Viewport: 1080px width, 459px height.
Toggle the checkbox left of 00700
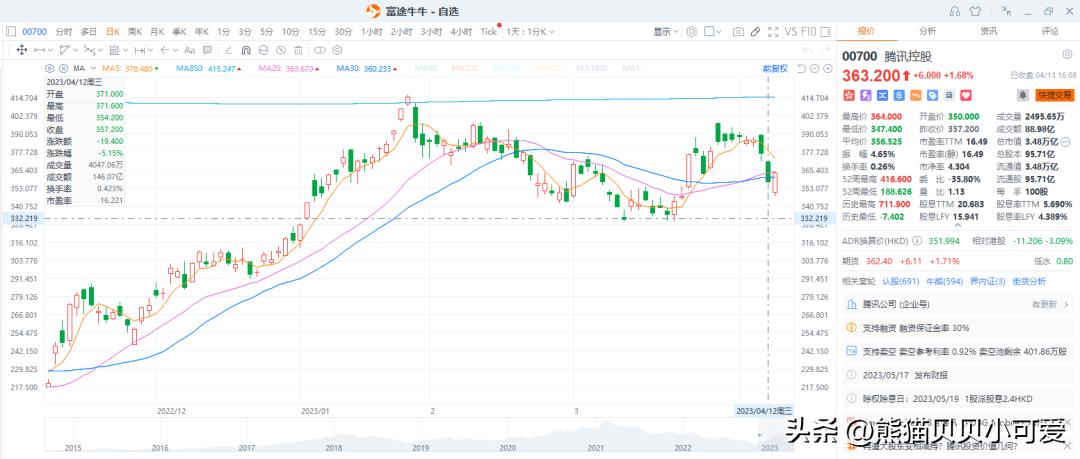point(11,32)
